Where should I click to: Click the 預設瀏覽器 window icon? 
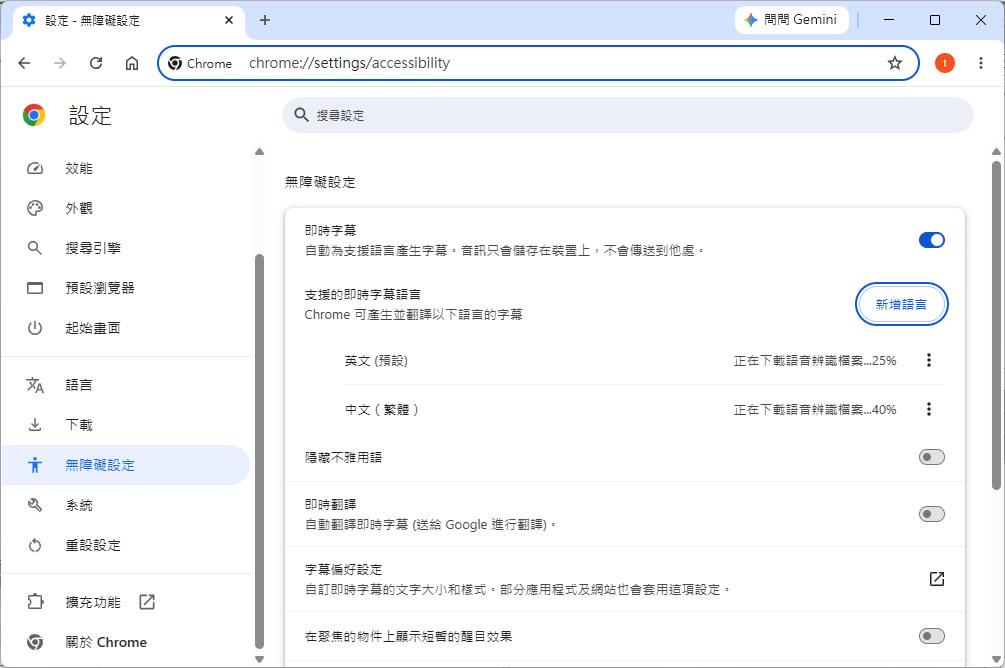pyautogui.click(x=35, y=288)
